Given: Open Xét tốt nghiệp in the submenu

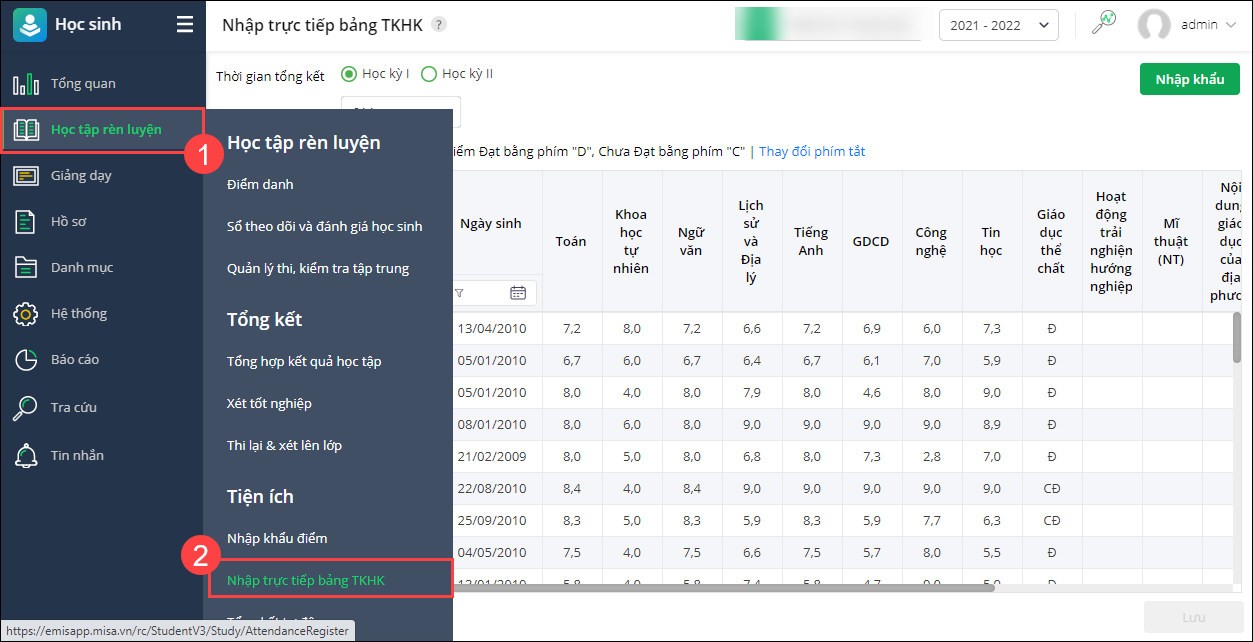Looking at the screenshot, I should pyautogui.click(x=269, y=404).
